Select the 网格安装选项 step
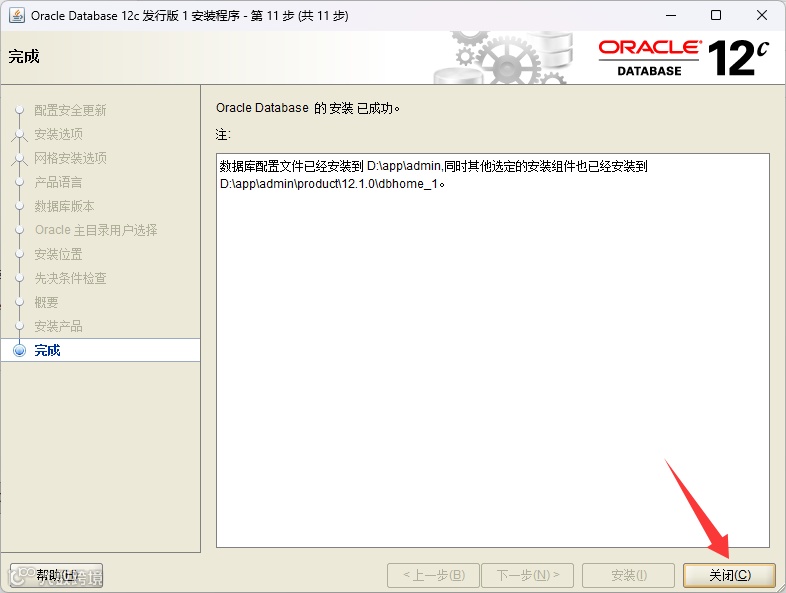The height and width of the screenshot is (593, 786). point(70,158)
